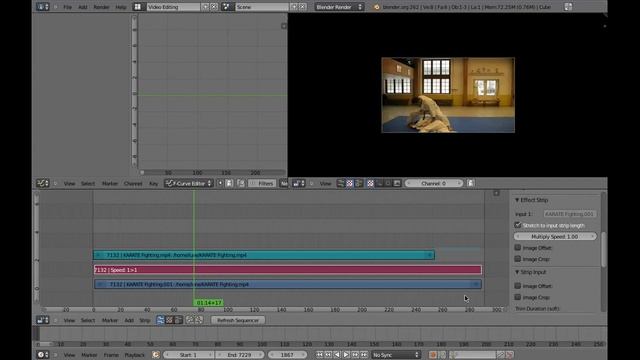640x360 pixels.
Task: Click the green playhead time marker 01:14+17
Action: (209, 303)
